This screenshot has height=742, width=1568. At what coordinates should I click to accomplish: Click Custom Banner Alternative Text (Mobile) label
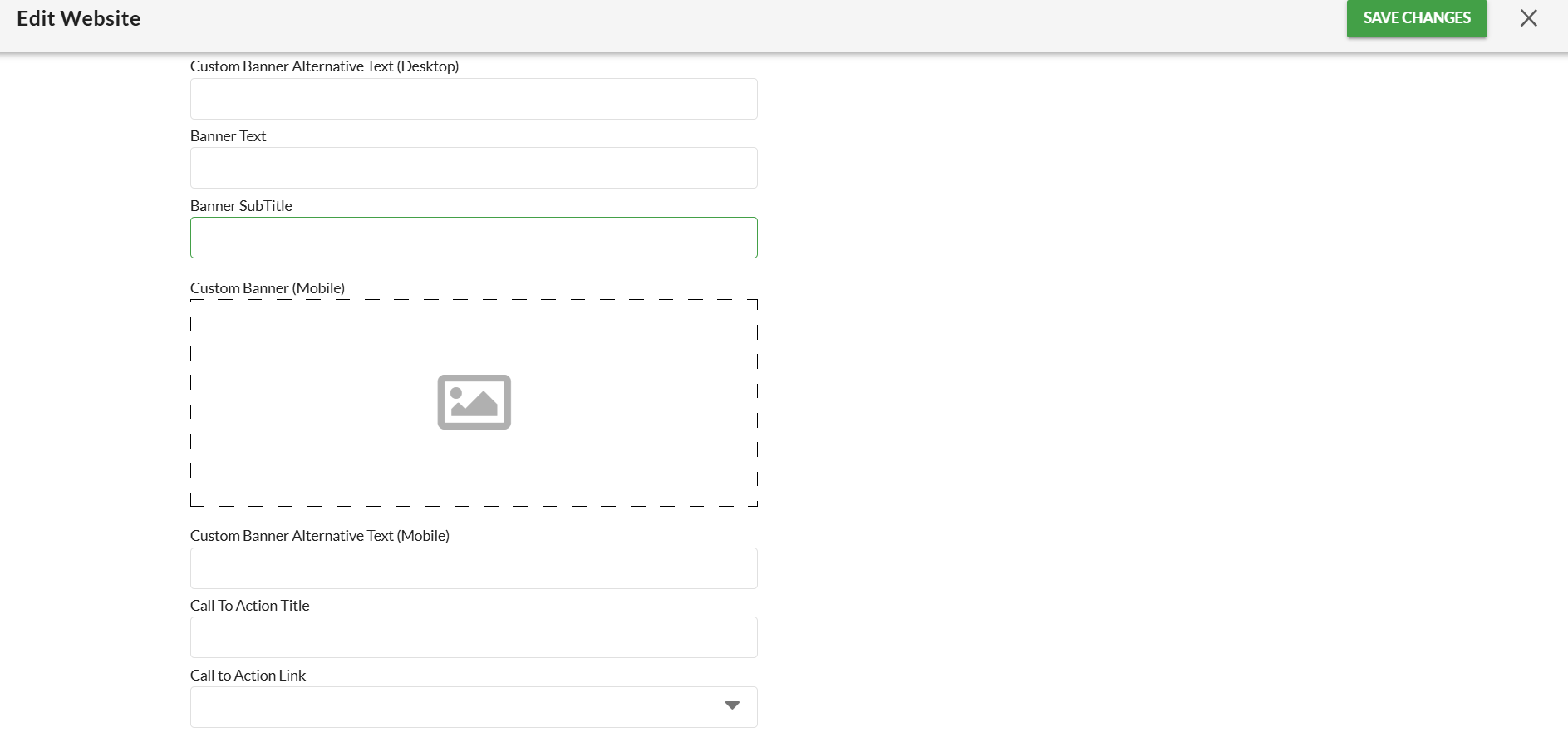pyautogui.click(x=319, y=536)
